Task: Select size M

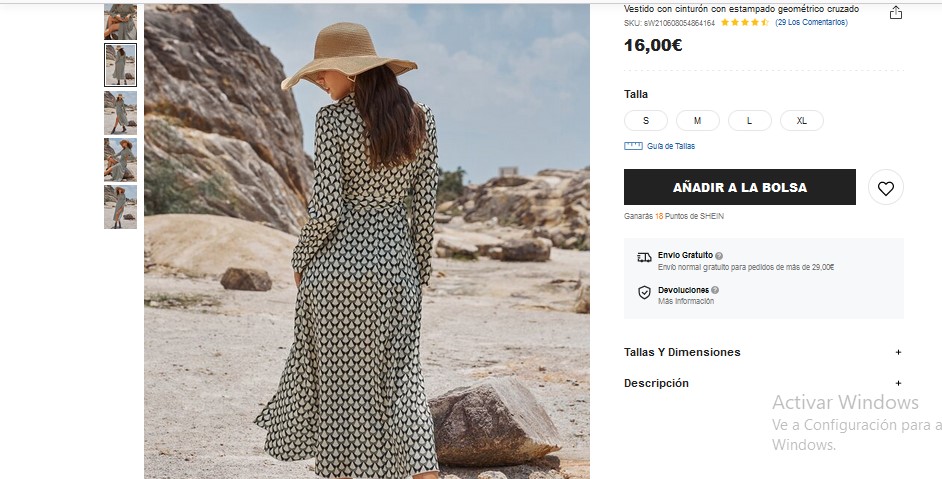Action: pyautogui.click(x=697, y=121)
